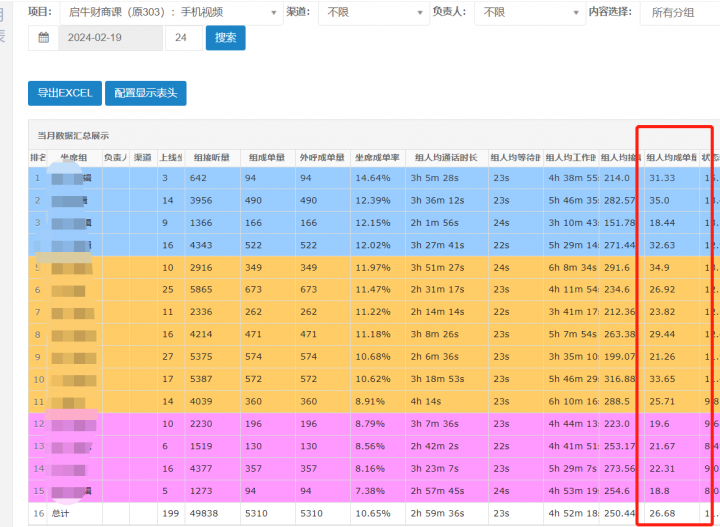Open the 项目 dropdown showing 启牛财商课
This screenshot has height=527, width=720.
[x=171, y=12]
